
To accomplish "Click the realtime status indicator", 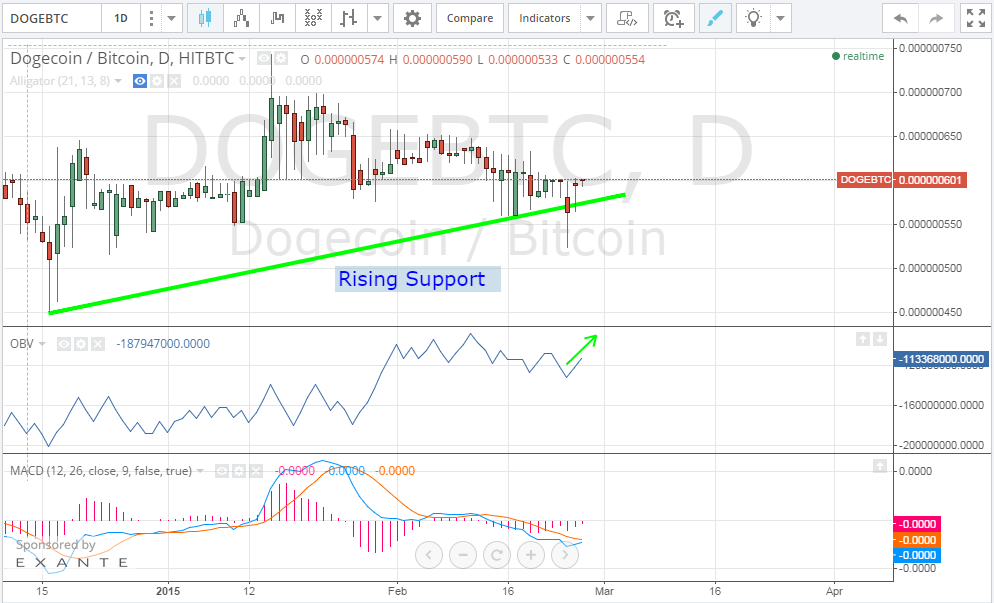I will pos(858,56).
